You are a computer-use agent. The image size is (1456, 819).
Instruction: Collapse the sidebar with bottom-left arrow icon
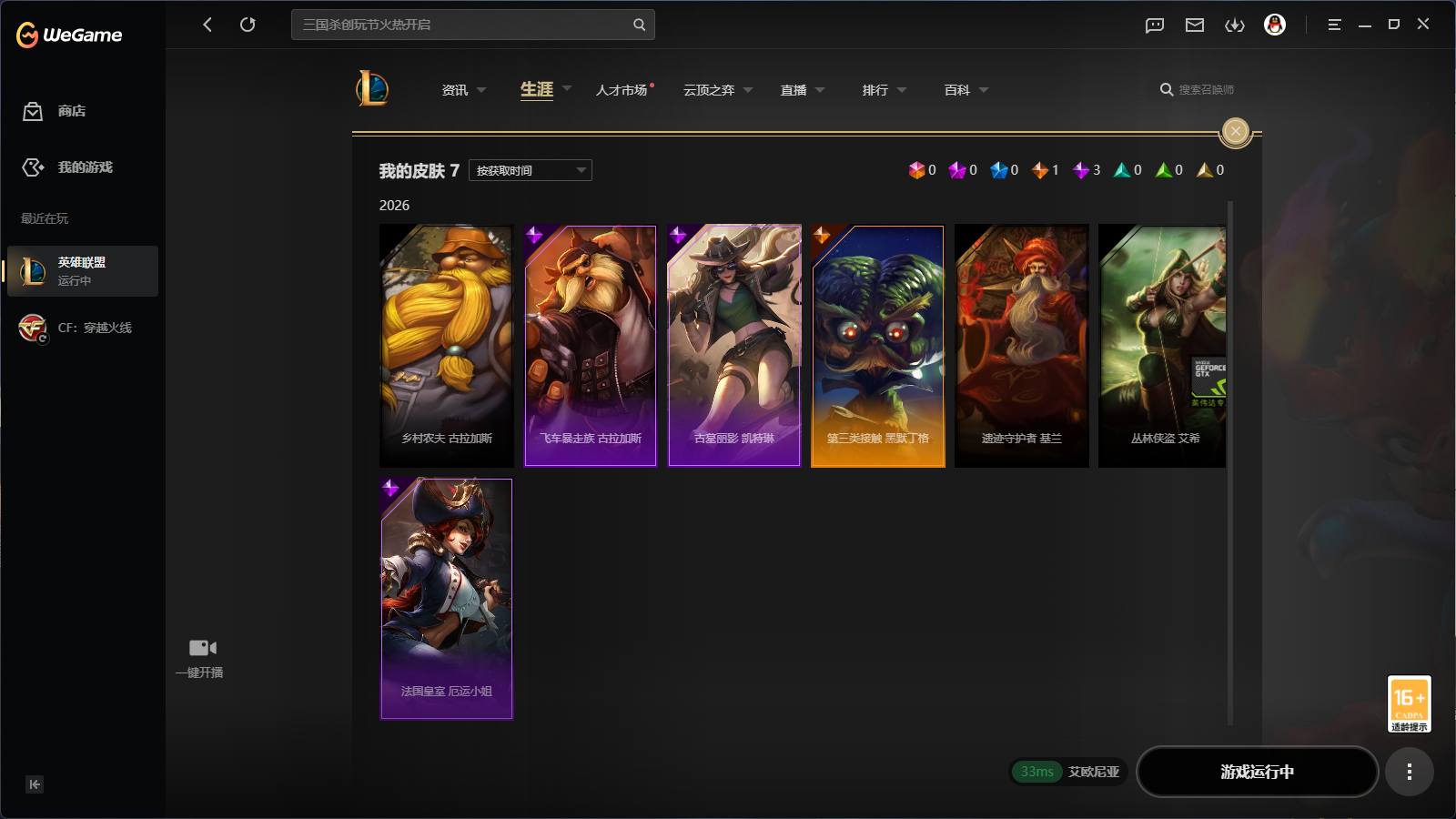35,784
